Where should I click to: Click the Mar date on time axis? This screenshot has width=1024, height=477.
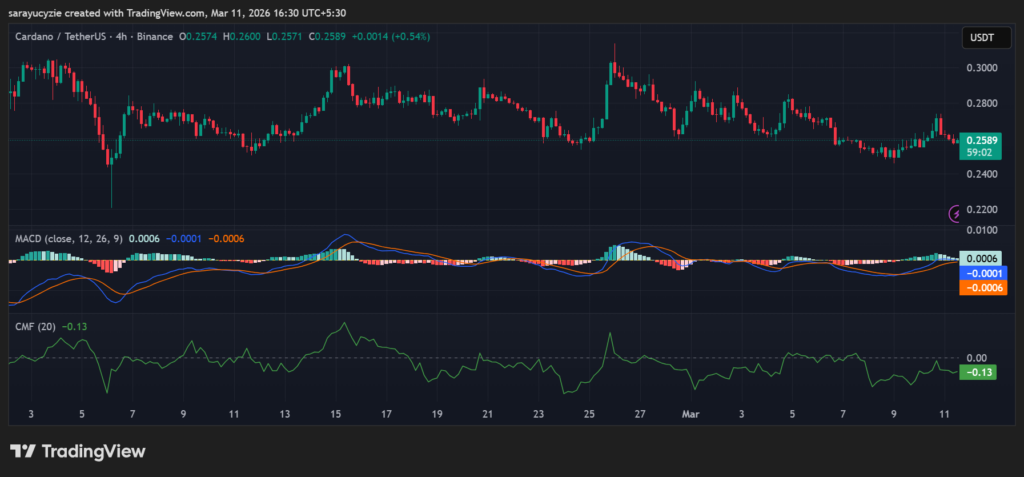(689, 412)
